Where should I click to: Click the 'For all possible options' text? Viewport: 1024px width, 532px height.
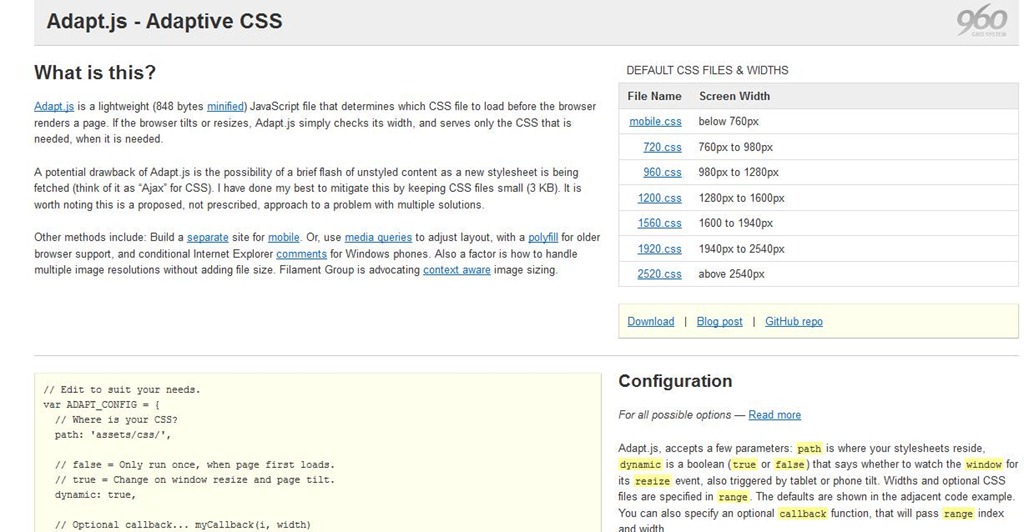(x=675, y=415)
